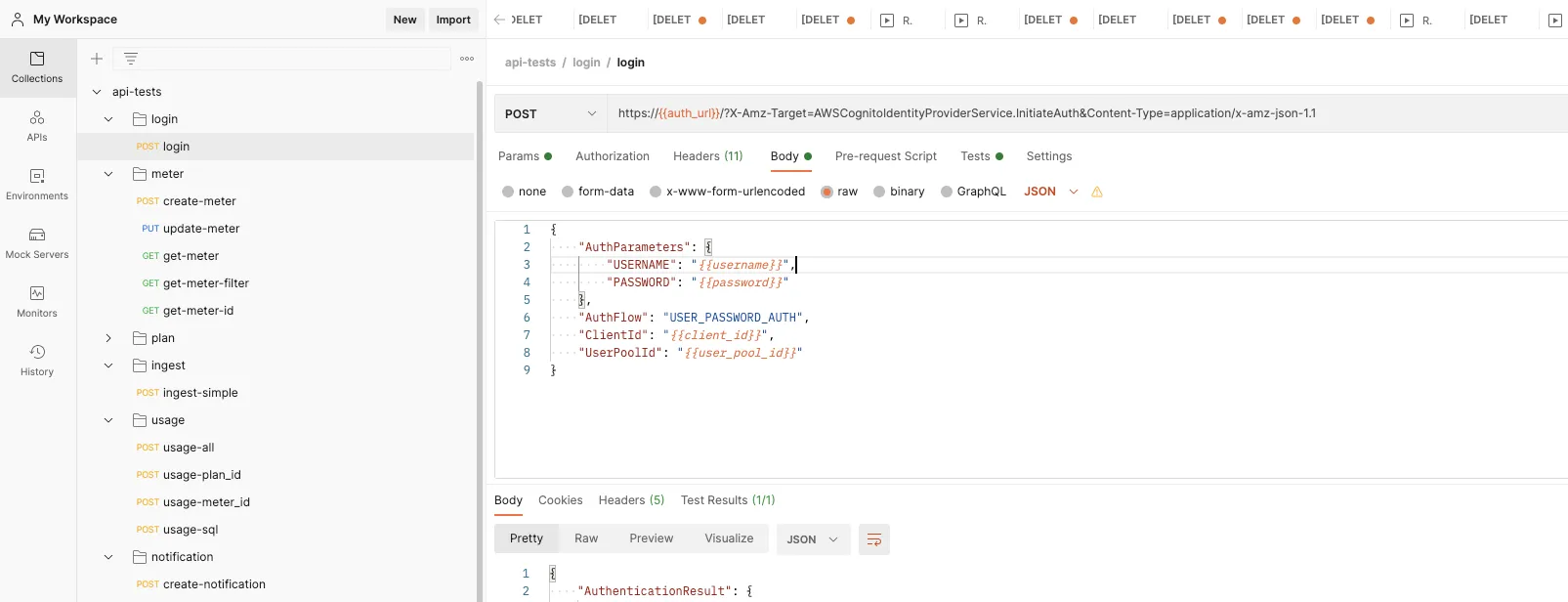Switch body type to binary
Screen dimensions: 1568x602
(x=879, y=192)
